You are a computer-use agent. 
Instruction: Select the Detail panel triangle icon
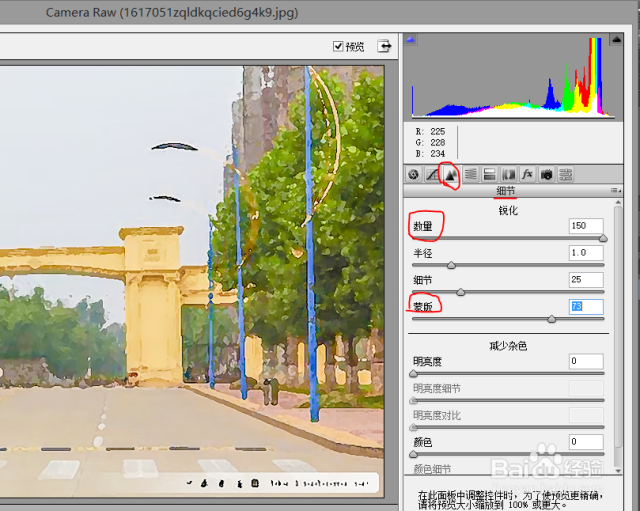click(451, 175)
